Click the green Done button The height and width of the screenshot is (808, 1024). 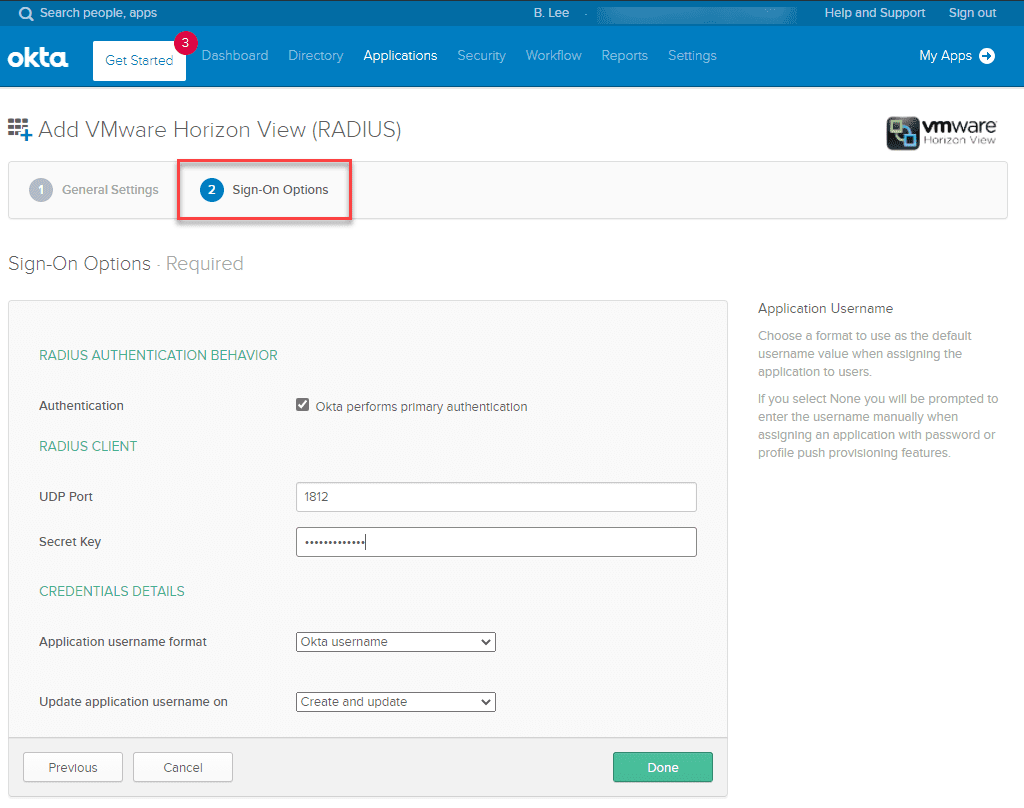(x=663, y=768)
